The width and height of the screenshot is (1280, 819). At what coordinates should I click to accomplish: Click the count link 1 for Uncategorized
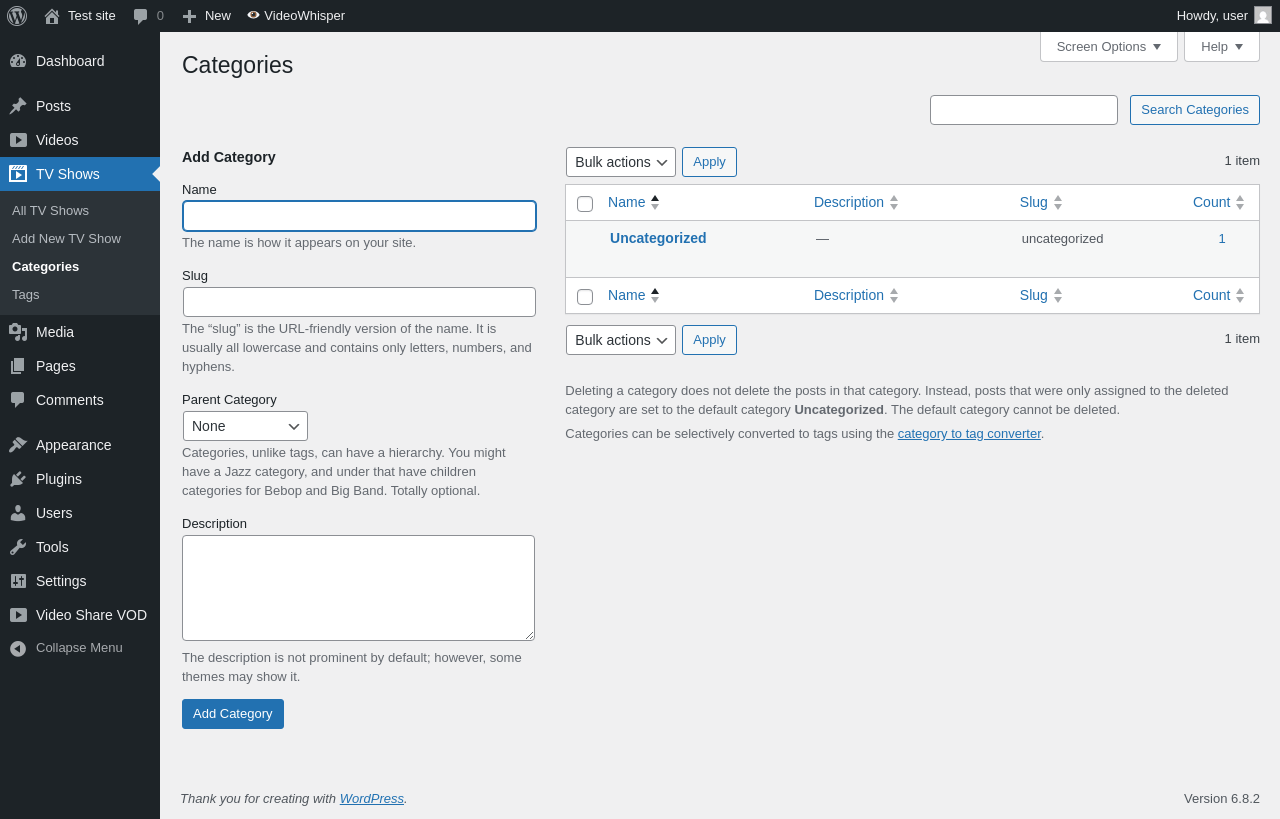[1222, 239]
